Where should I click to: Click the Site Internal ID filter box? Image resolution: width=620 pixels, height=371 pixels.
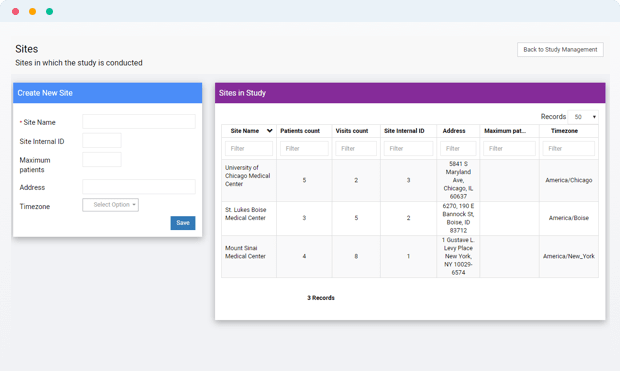pos(408,148)
